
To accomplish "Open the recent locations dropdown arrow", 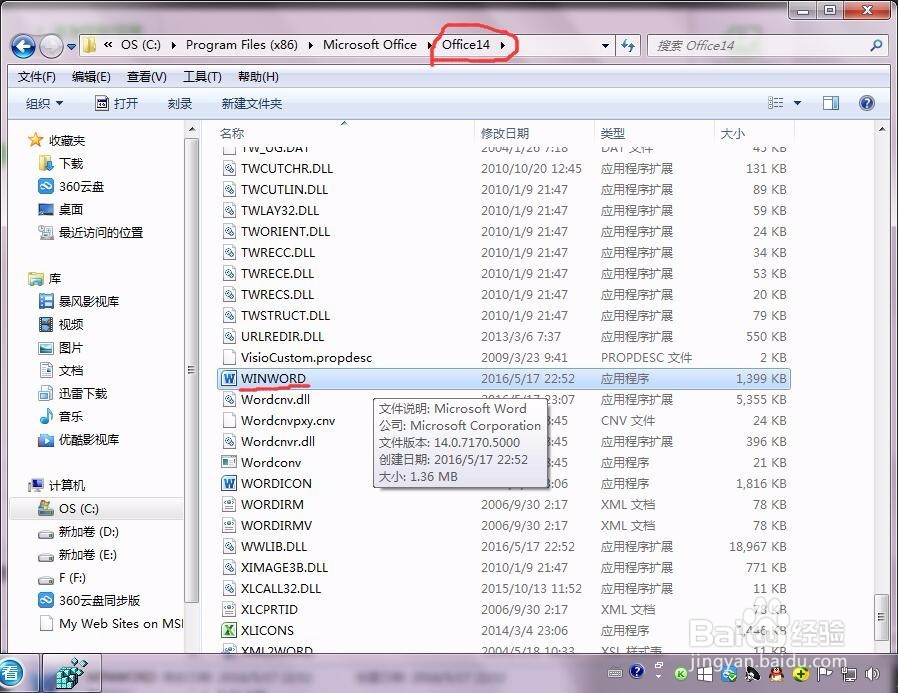I will point(72,47).
